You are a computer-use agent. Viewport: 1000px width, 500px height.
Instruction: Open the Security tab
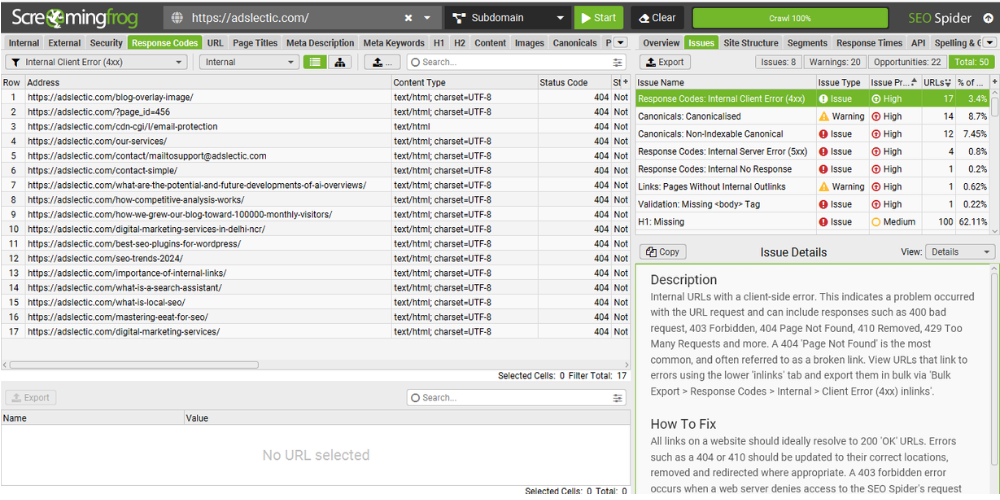[x=106, y=43]
